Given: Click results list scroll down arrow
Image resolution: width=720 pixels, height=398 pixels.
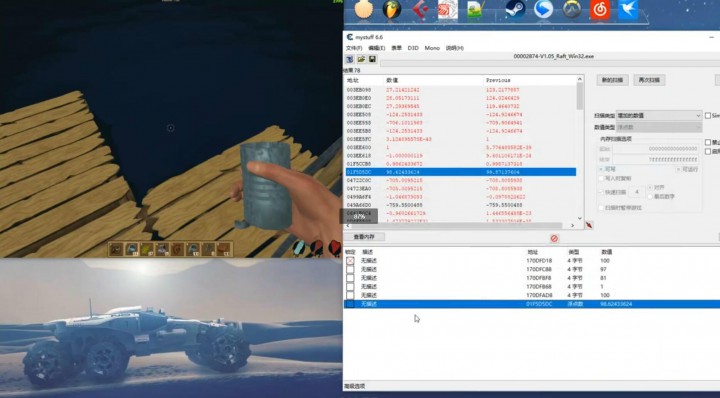Looking at the screenshot, I should 579,219.
